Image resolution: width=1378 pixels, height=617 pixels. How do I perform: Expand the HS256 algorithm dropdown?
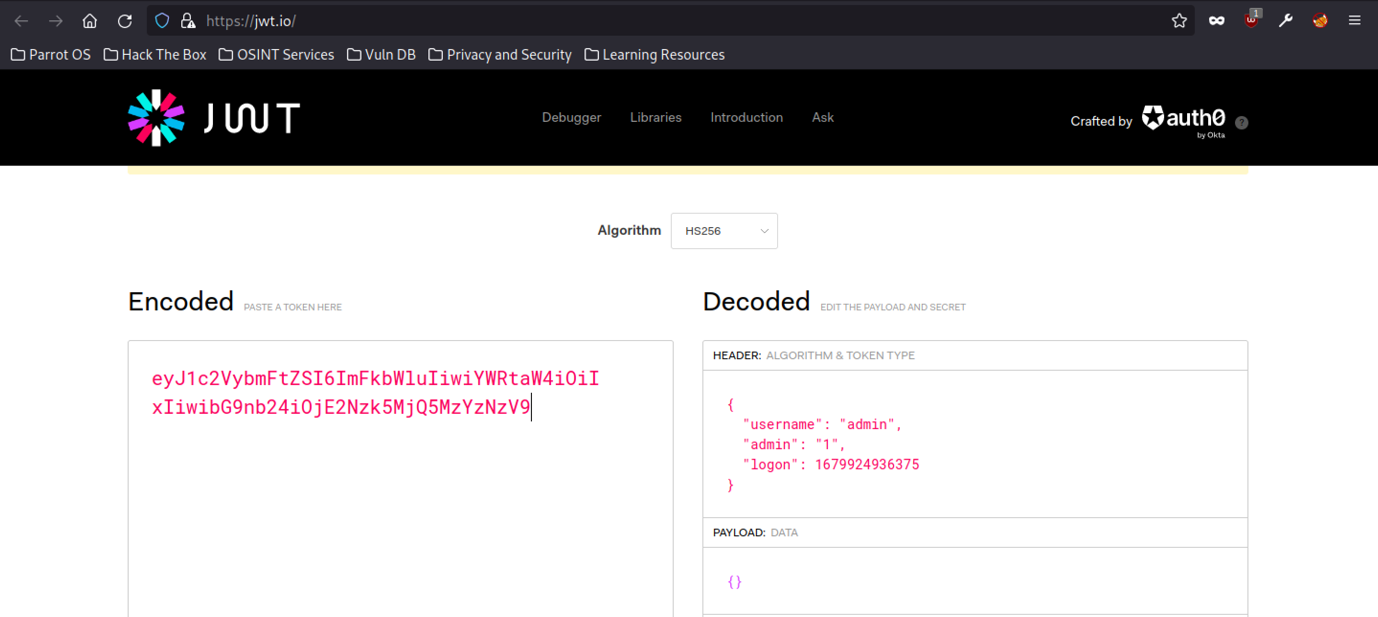click(724, 231)
